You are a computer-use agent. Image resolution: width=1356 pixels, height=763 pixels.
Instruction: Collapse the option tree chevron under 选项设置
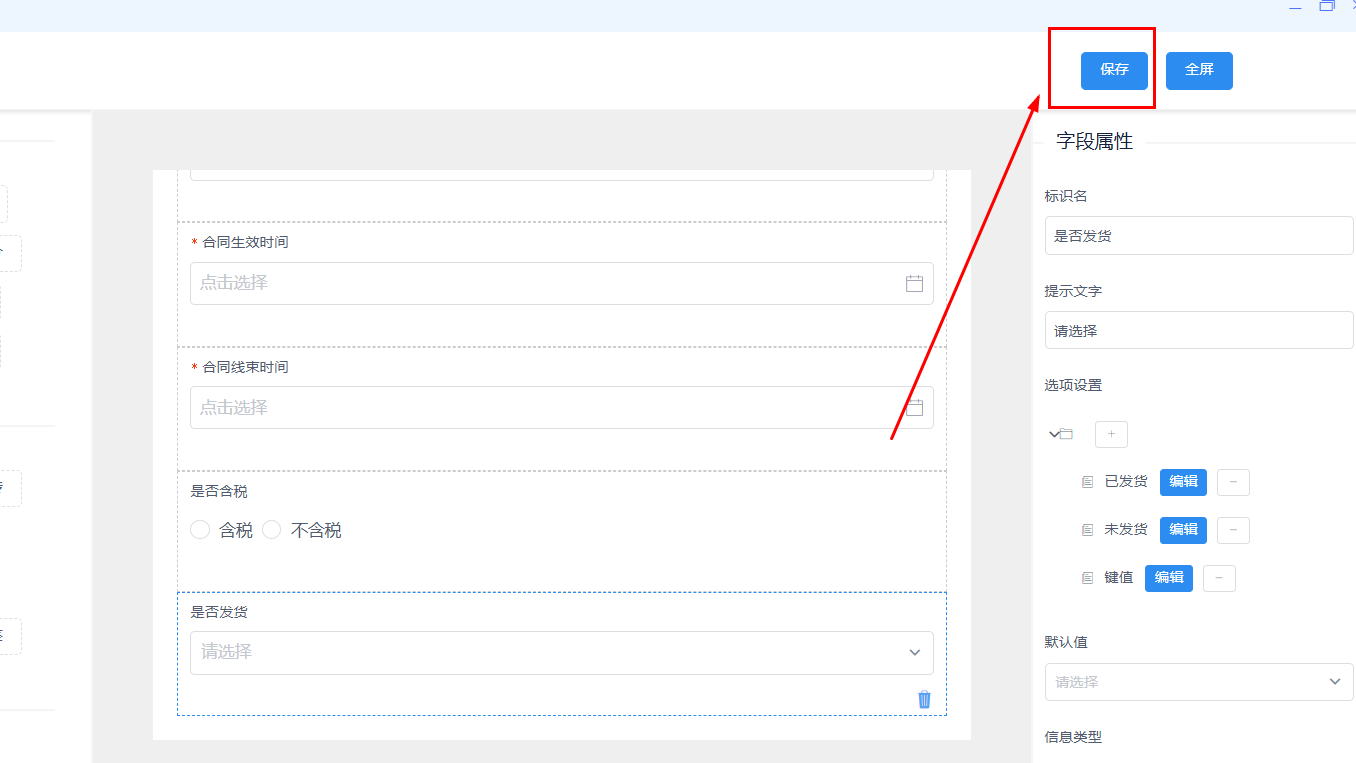coord(1053,434)
